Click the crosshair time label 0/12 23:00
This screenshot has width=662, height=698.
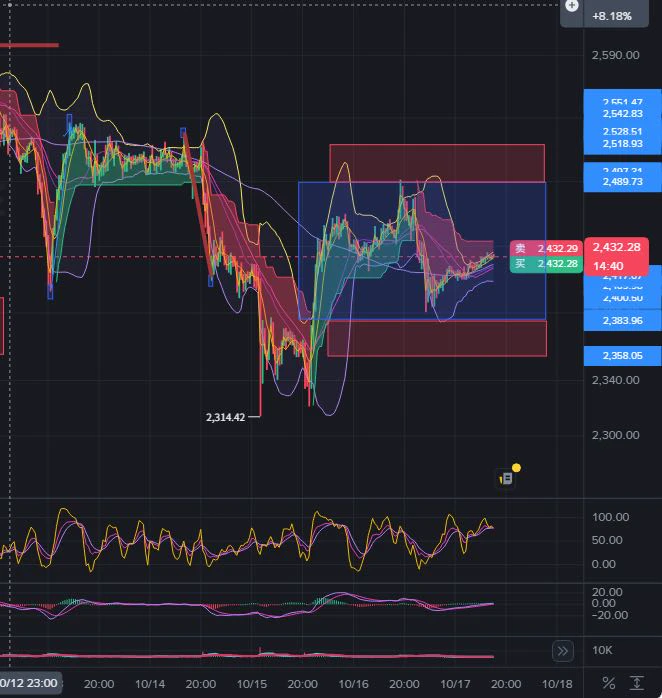click(x=29, y=683)
